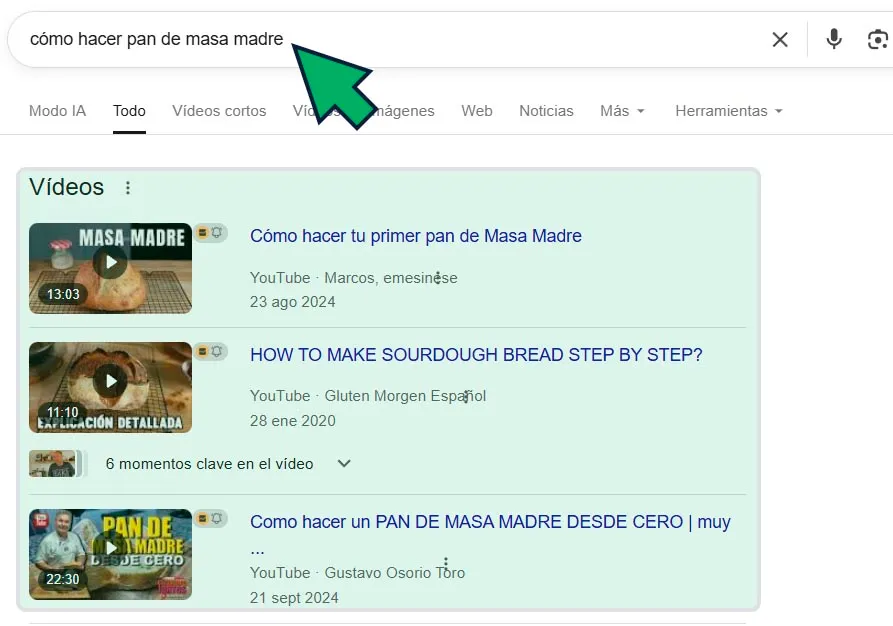This screenshot has width=893, height=626.
Task: Open the three-dot menu beside the Vídeos heading
Action: (126, 187)
